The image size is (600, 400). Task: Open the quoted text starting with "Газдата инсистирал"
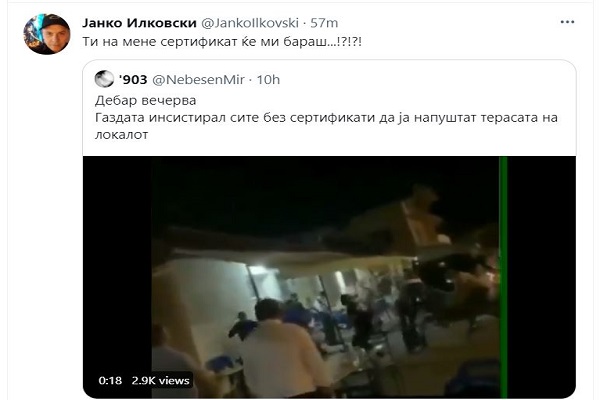(x=326, y=126)
